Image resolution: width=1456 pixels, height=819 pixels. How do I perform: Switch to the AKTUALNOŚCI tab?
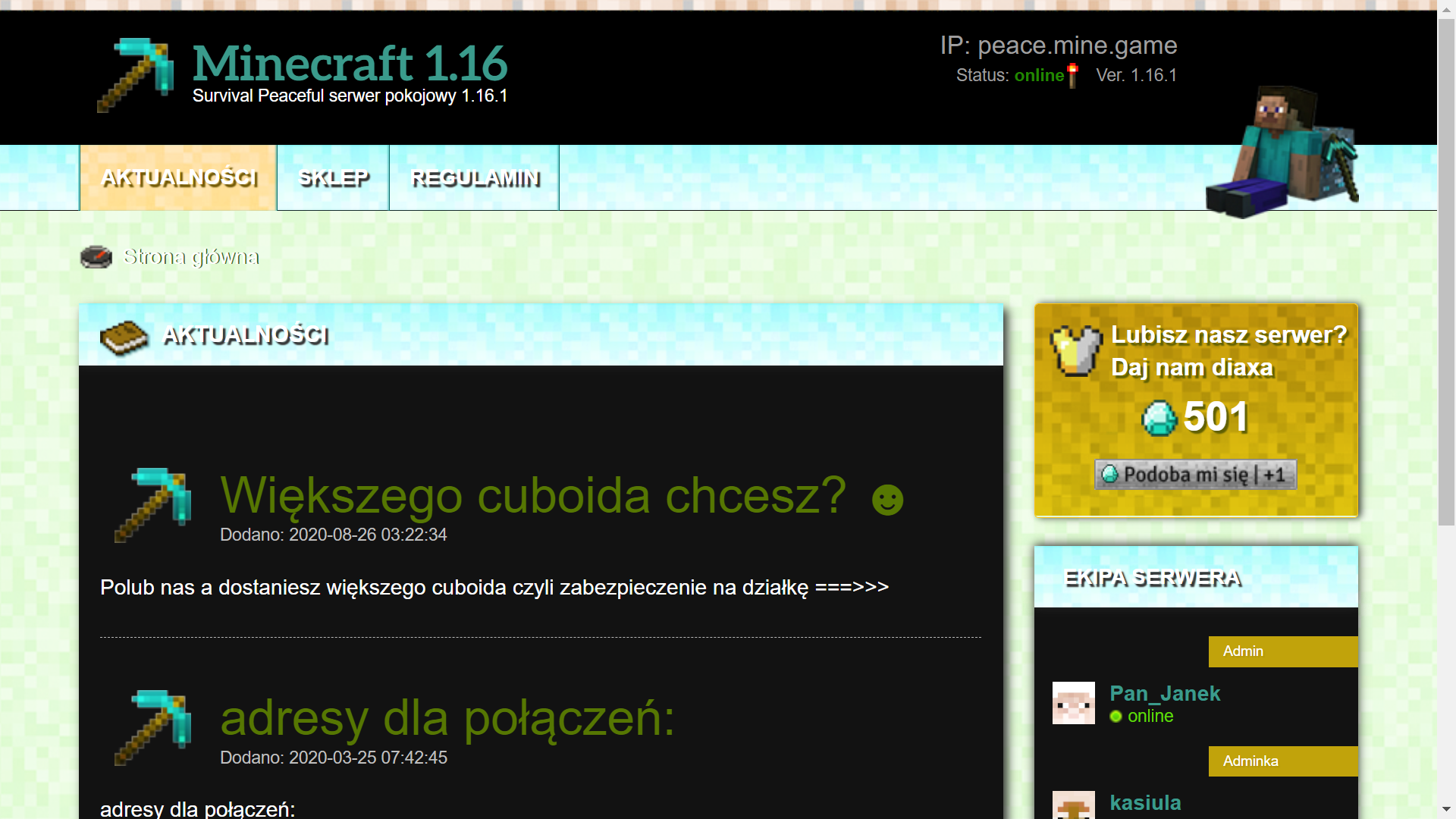179,177
